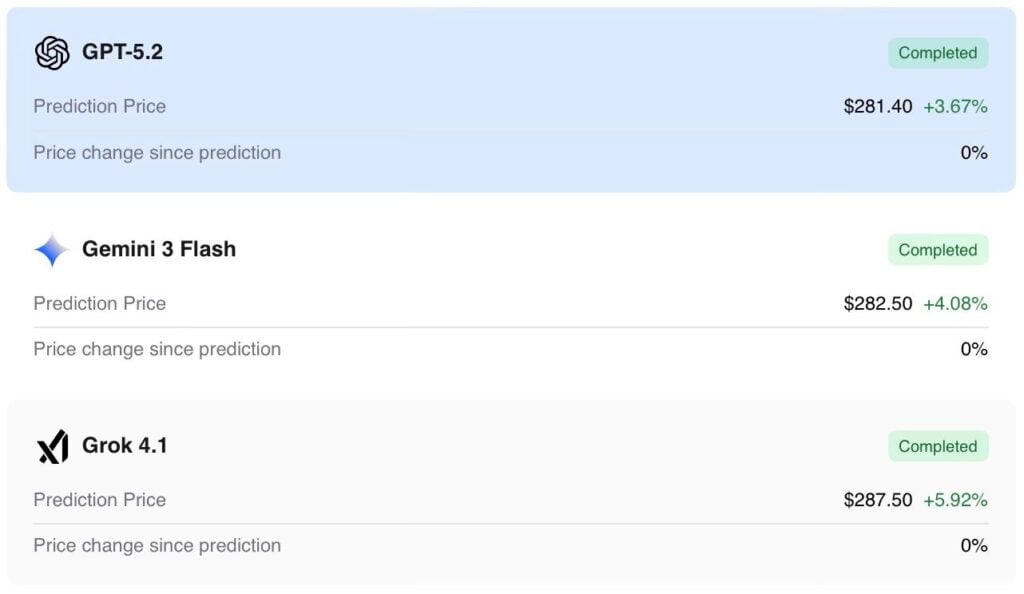The image size is (1024, 594).
Task: Click the $282.50 prediction price
Action: [878, 303]
